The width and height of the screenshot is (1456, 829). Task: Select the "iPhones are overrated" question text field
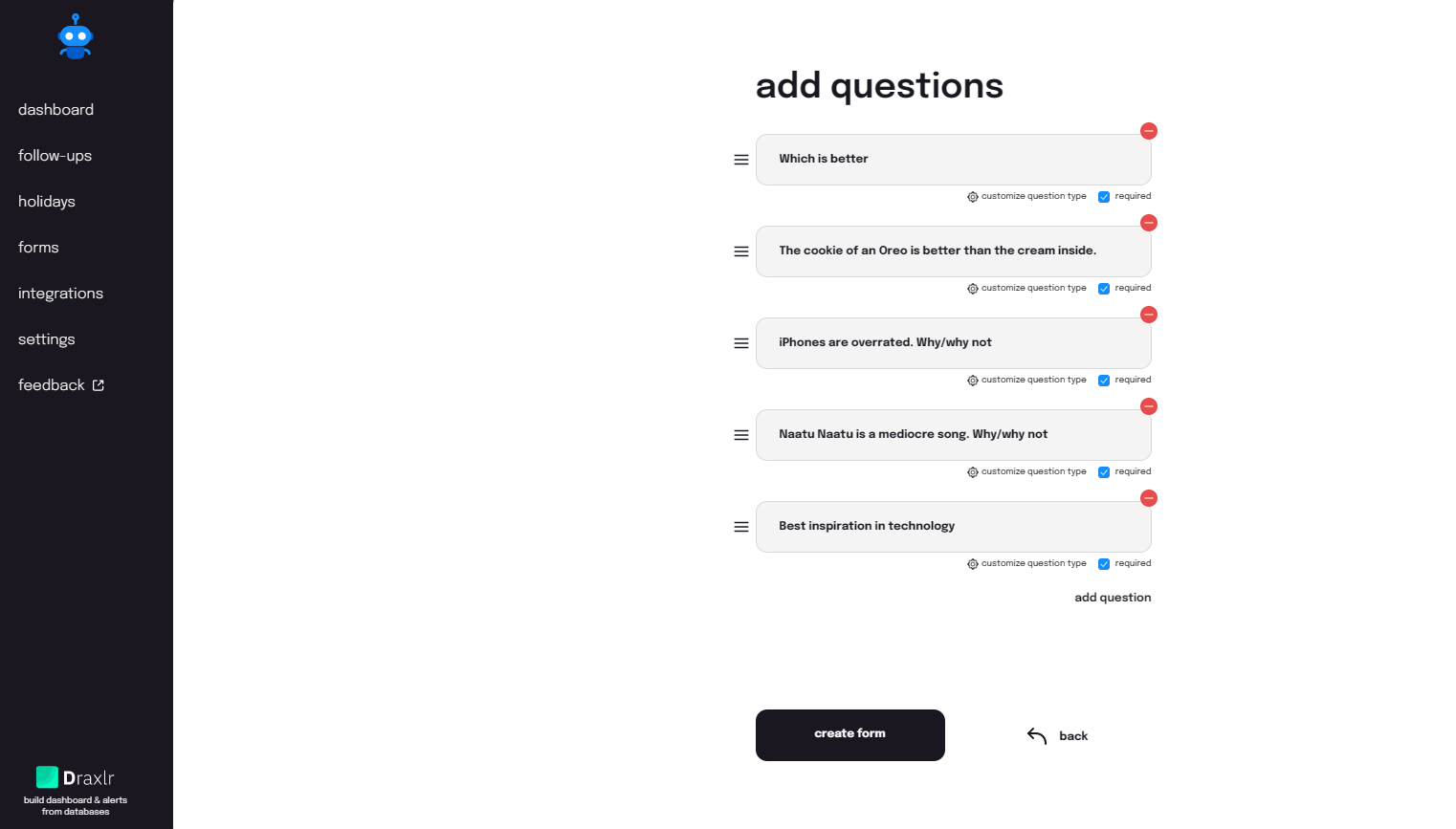953,342
